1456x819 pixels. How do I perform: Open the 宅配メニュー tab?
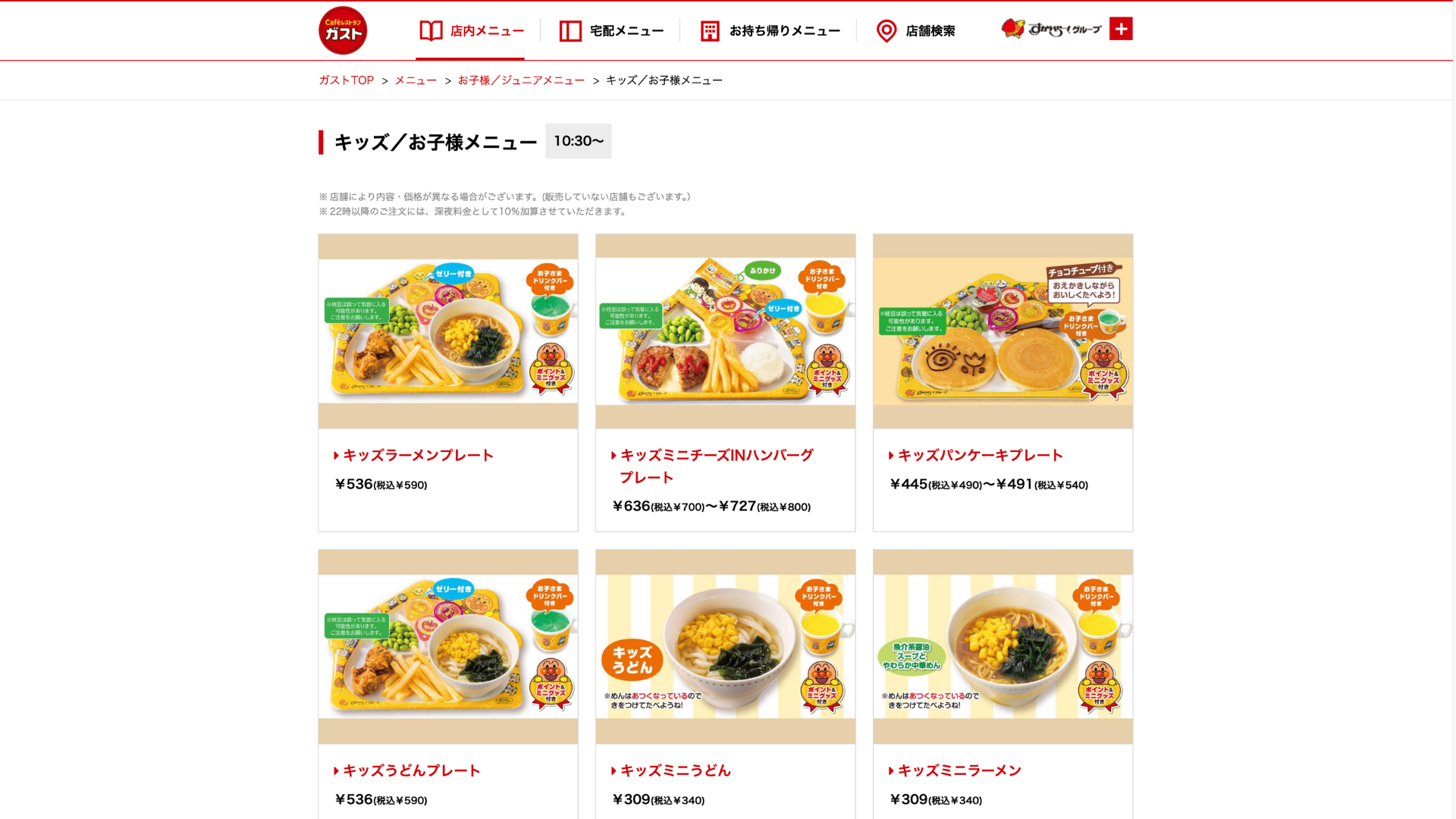(x=611, y=31)
